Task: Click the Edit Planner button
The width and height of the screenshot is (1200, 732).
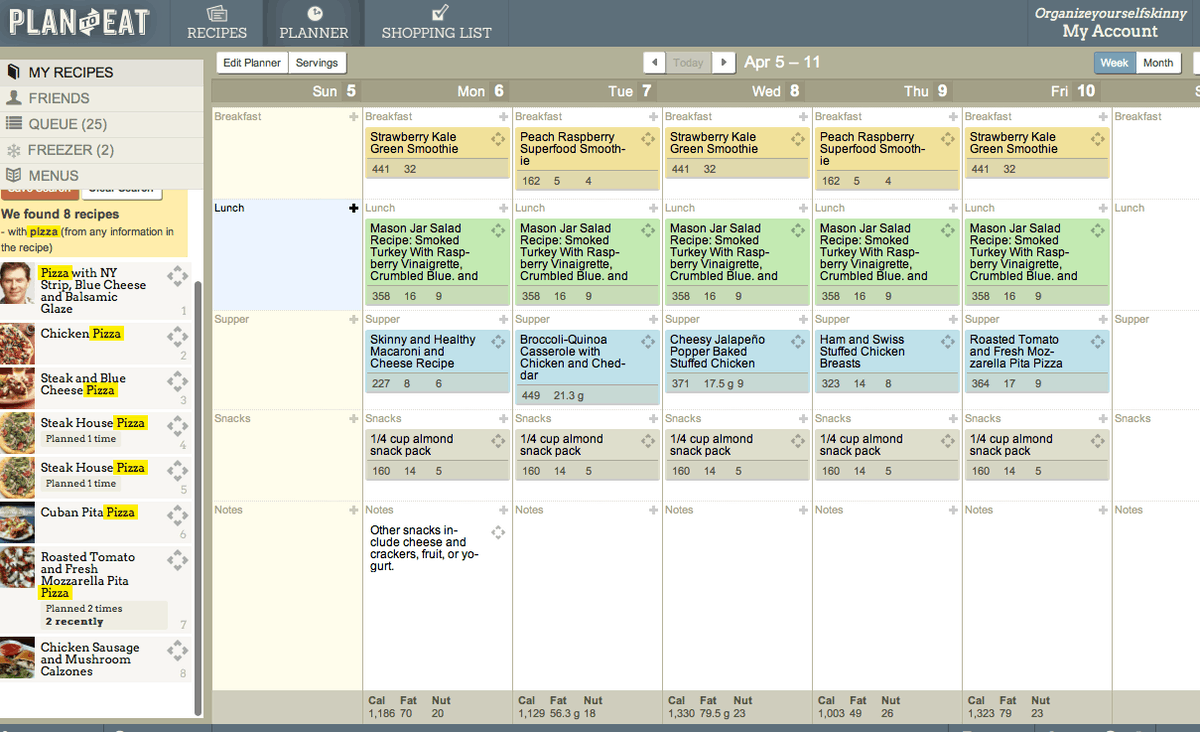Action: [252, 63]
